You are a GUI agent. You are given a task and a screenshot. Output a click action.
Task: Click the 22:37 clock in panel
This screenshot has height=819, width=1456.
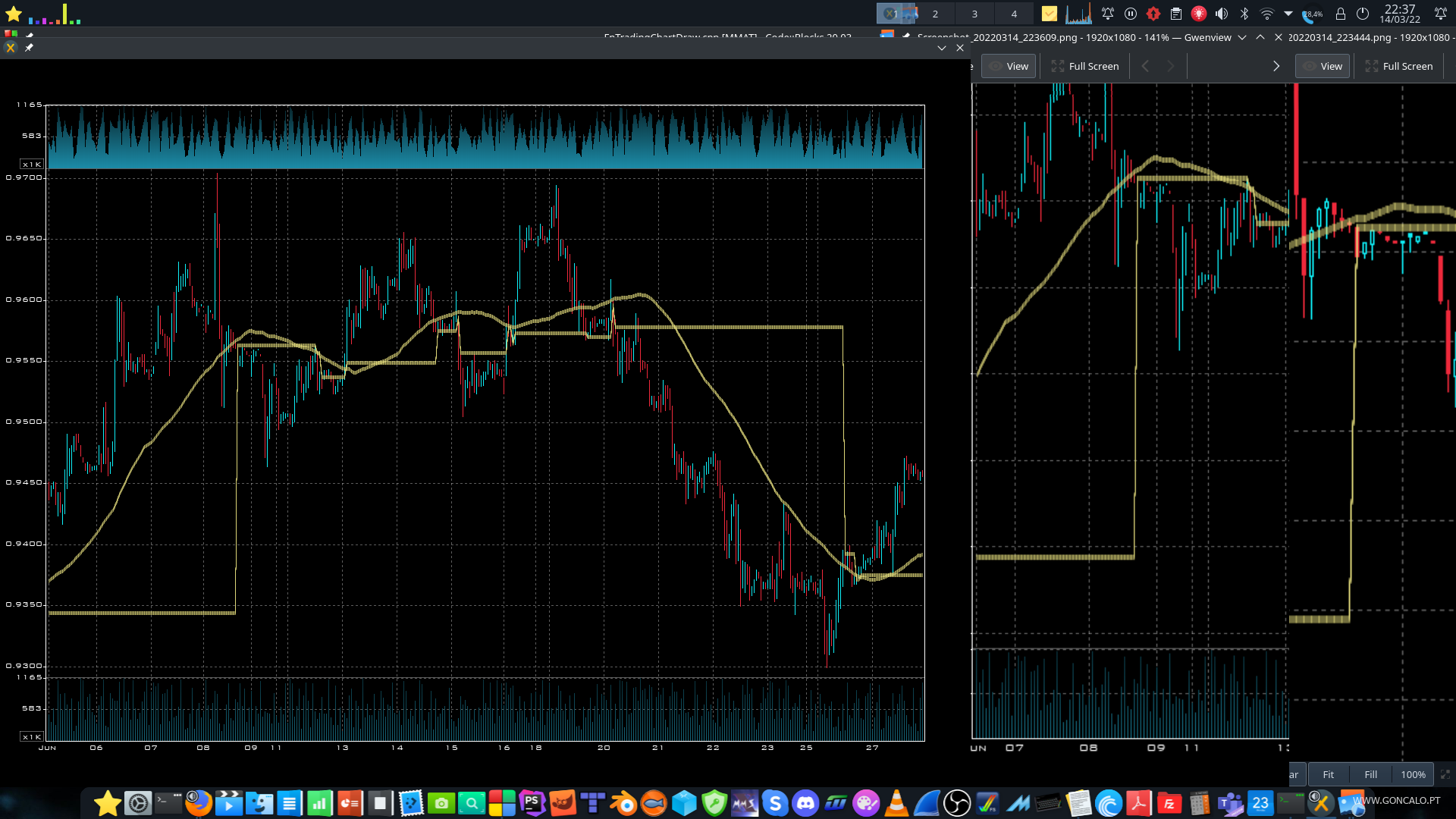coord(1400,14)
